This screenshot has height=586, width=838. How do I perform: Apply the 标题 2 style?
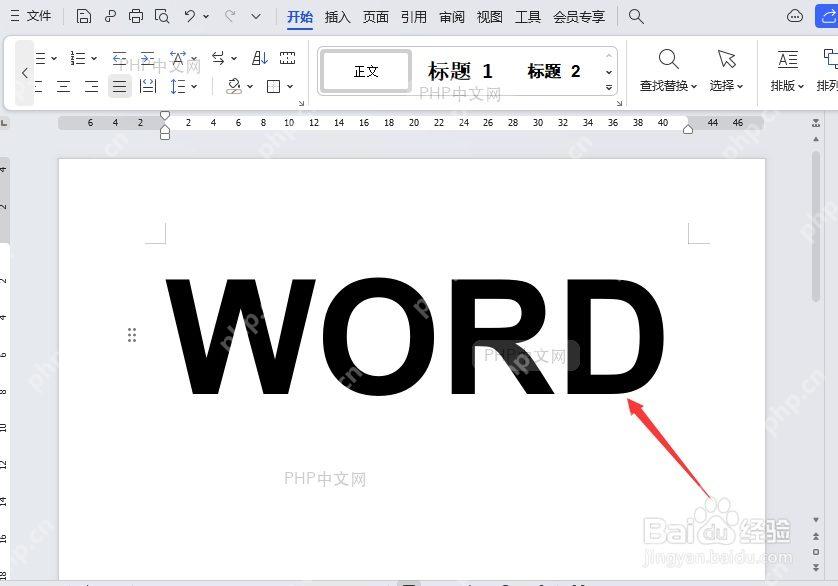click(x=554, y=71)
